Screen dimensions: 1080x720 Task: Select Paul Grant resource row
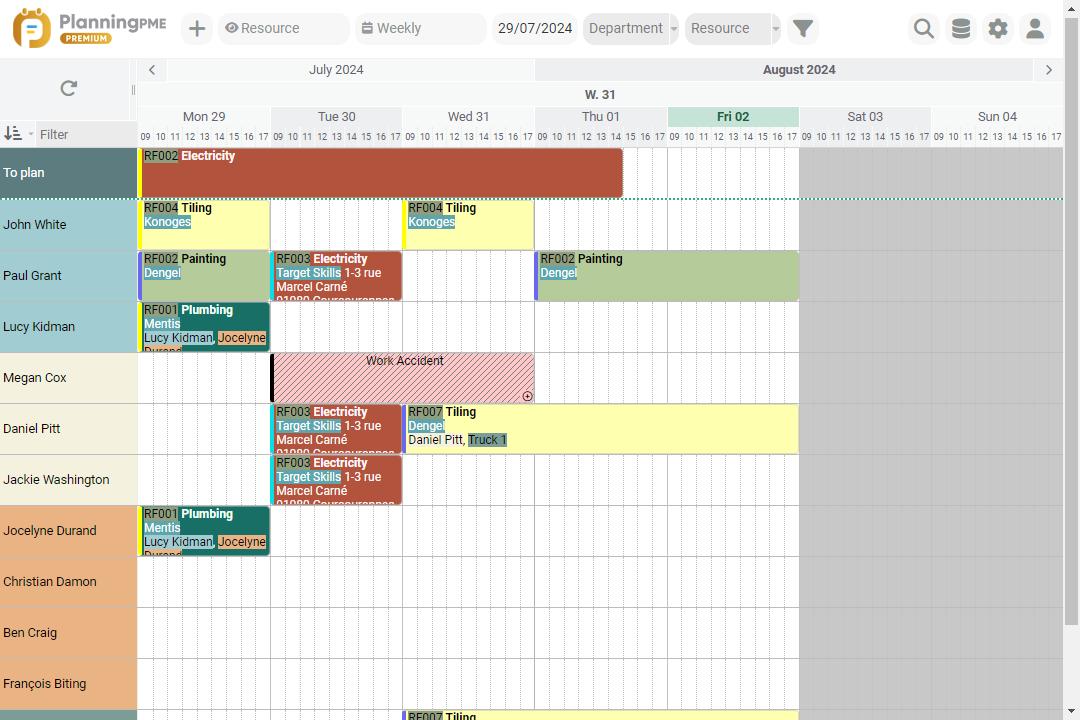(x=68, y=276)
